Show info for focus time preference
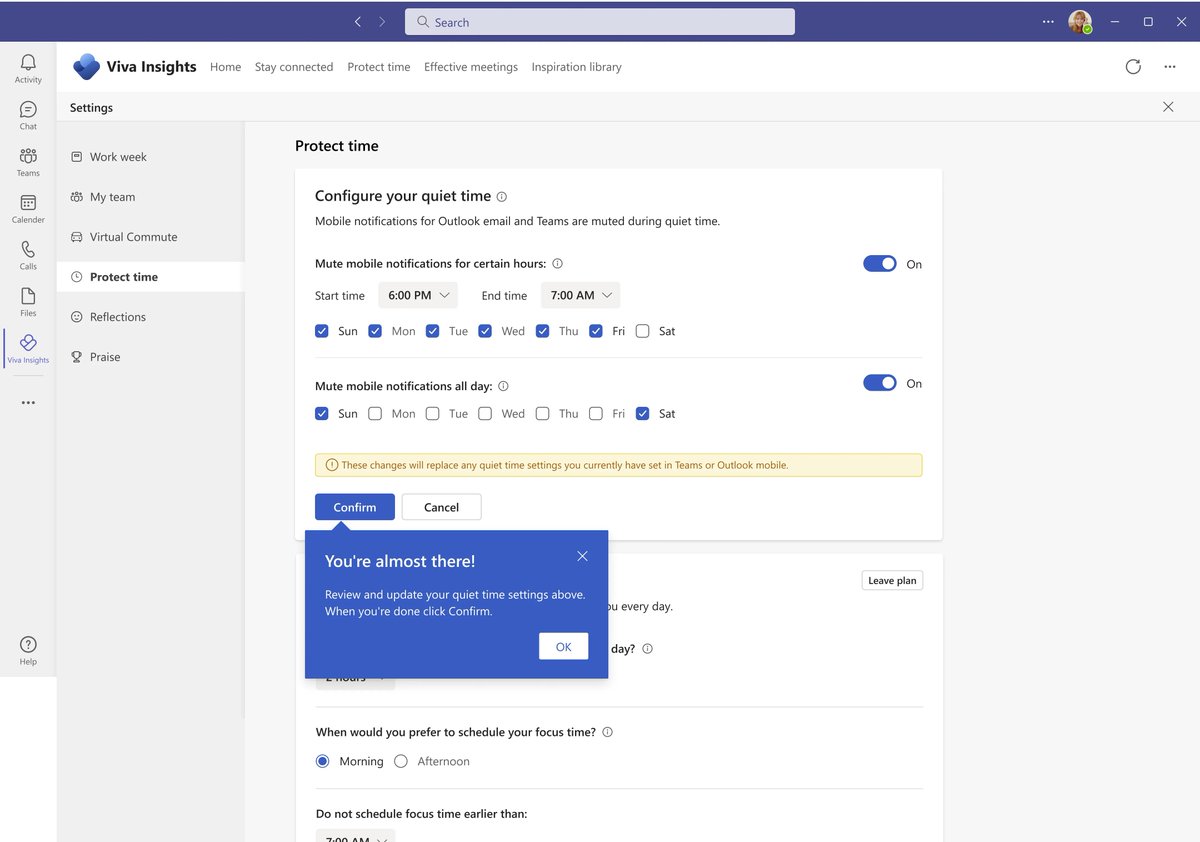 (x=607, y=732)
